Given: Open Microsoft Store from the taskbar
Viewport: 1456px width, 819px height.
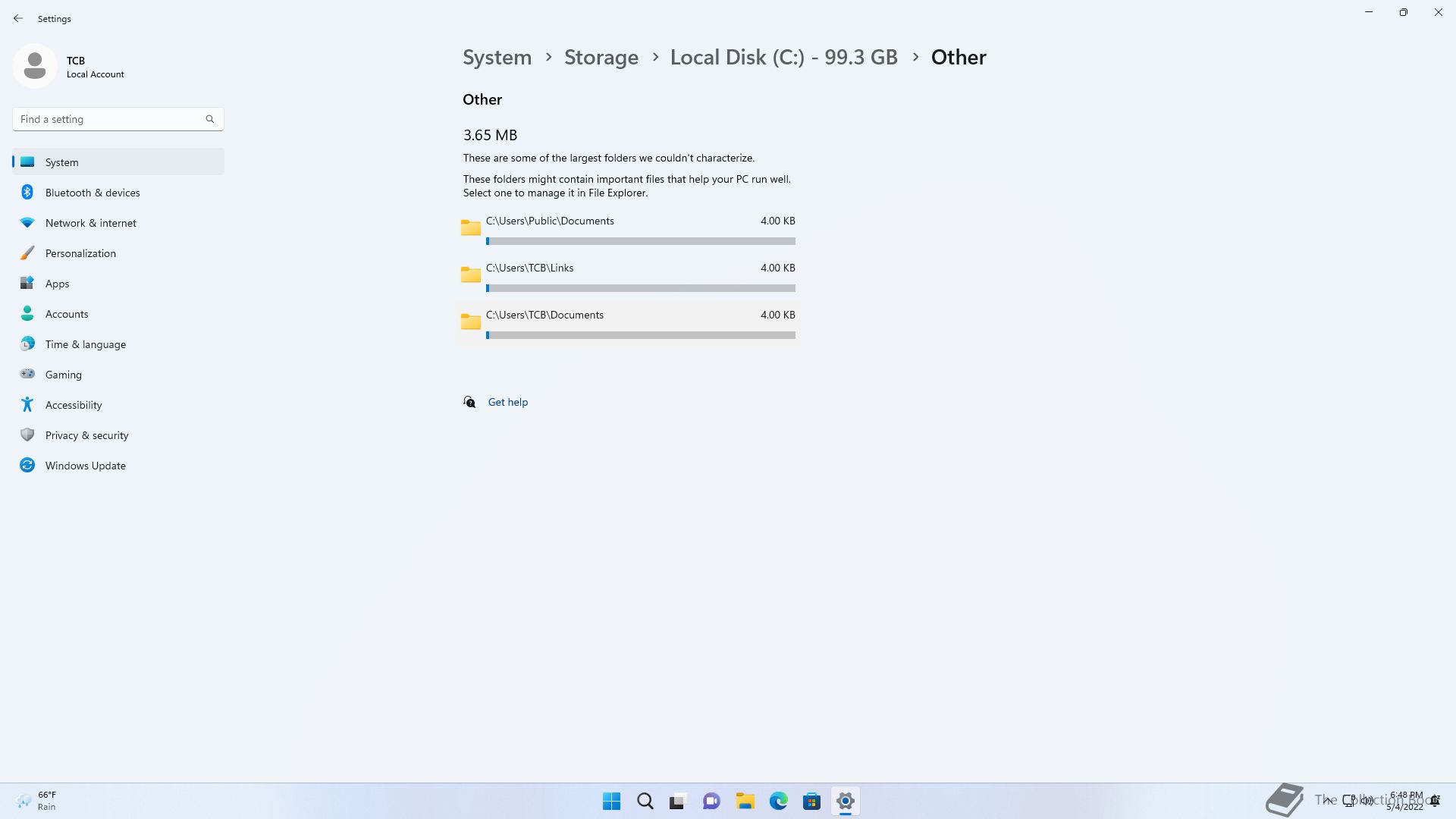Looking at the screenshot, I should (811, 802).
